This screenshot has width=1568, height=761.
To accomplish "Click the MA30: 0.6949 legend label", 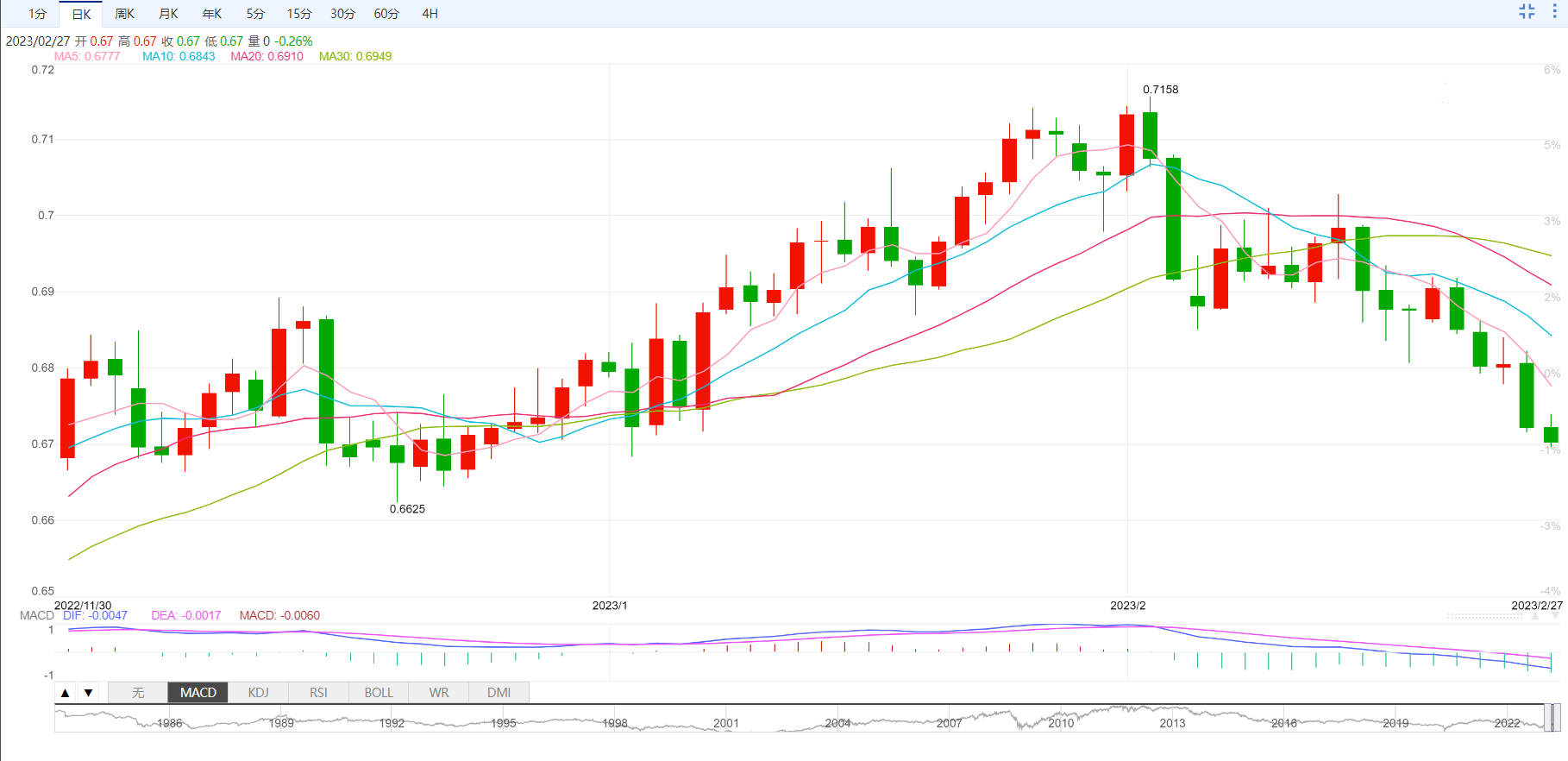I will pyautogui.click(x=355, y=56).
